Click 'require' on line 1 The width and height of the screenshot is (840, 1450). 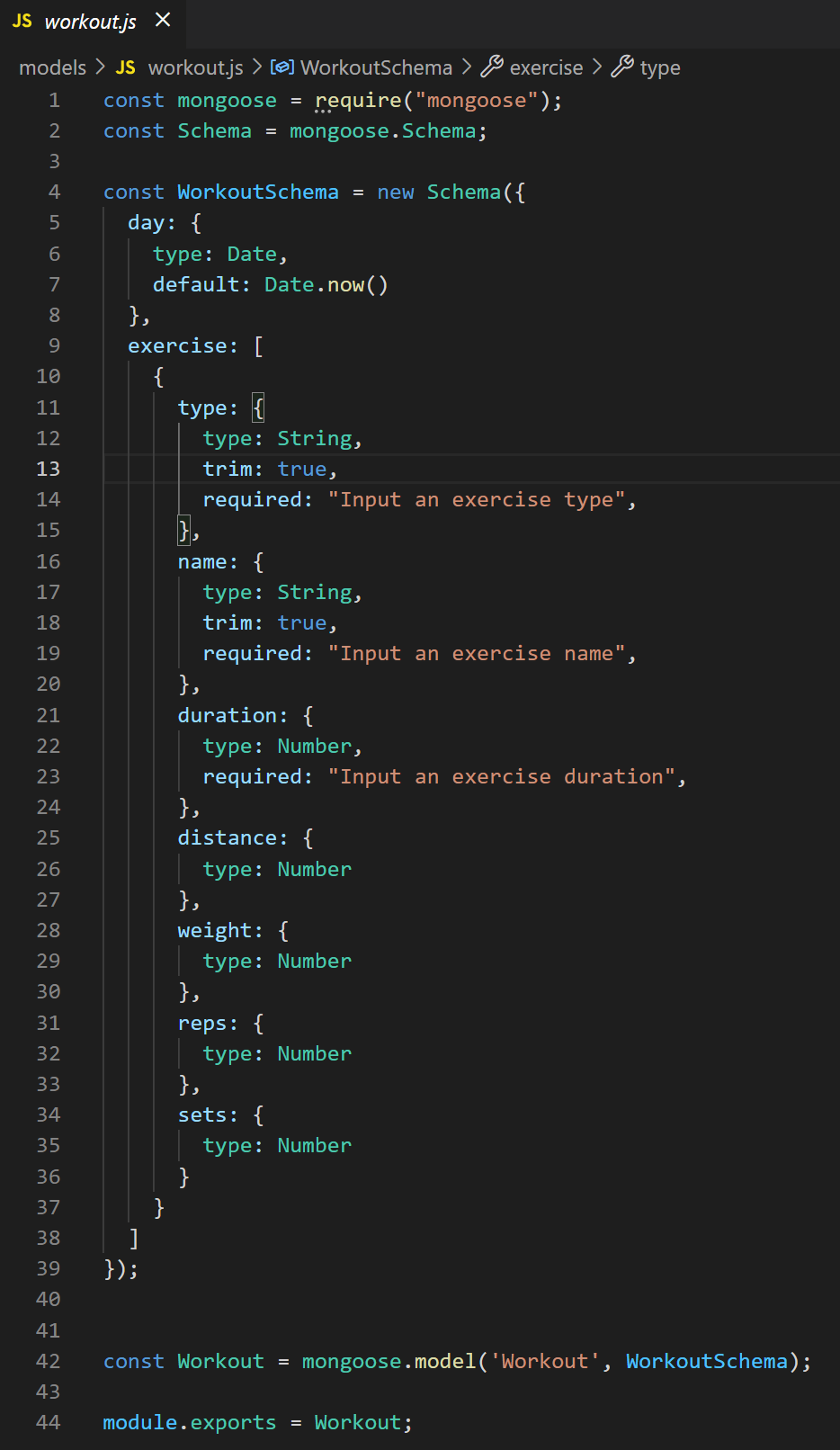coord(358,100)
